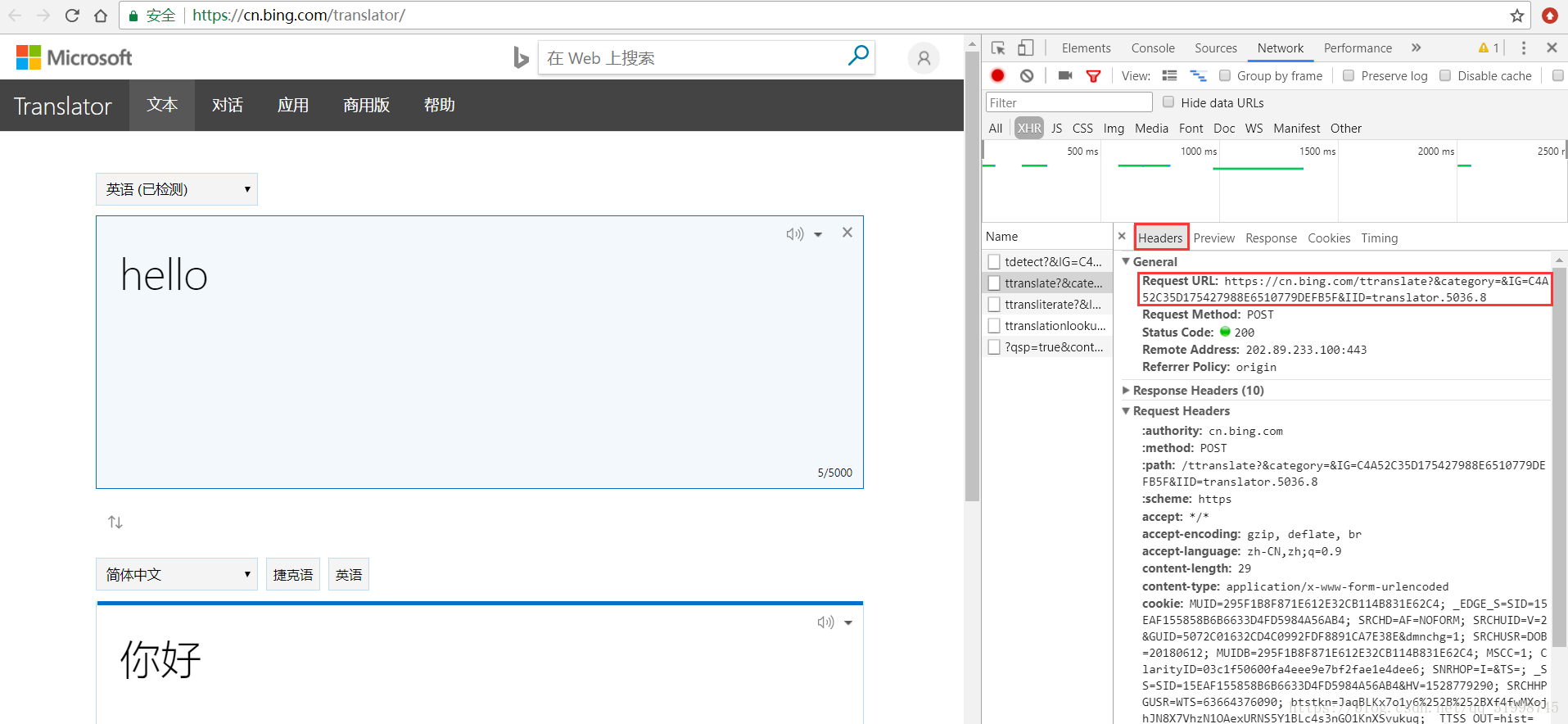Show more DevTools tabs chevron
Viewport: 1568px width, 724px height.
1417,48
